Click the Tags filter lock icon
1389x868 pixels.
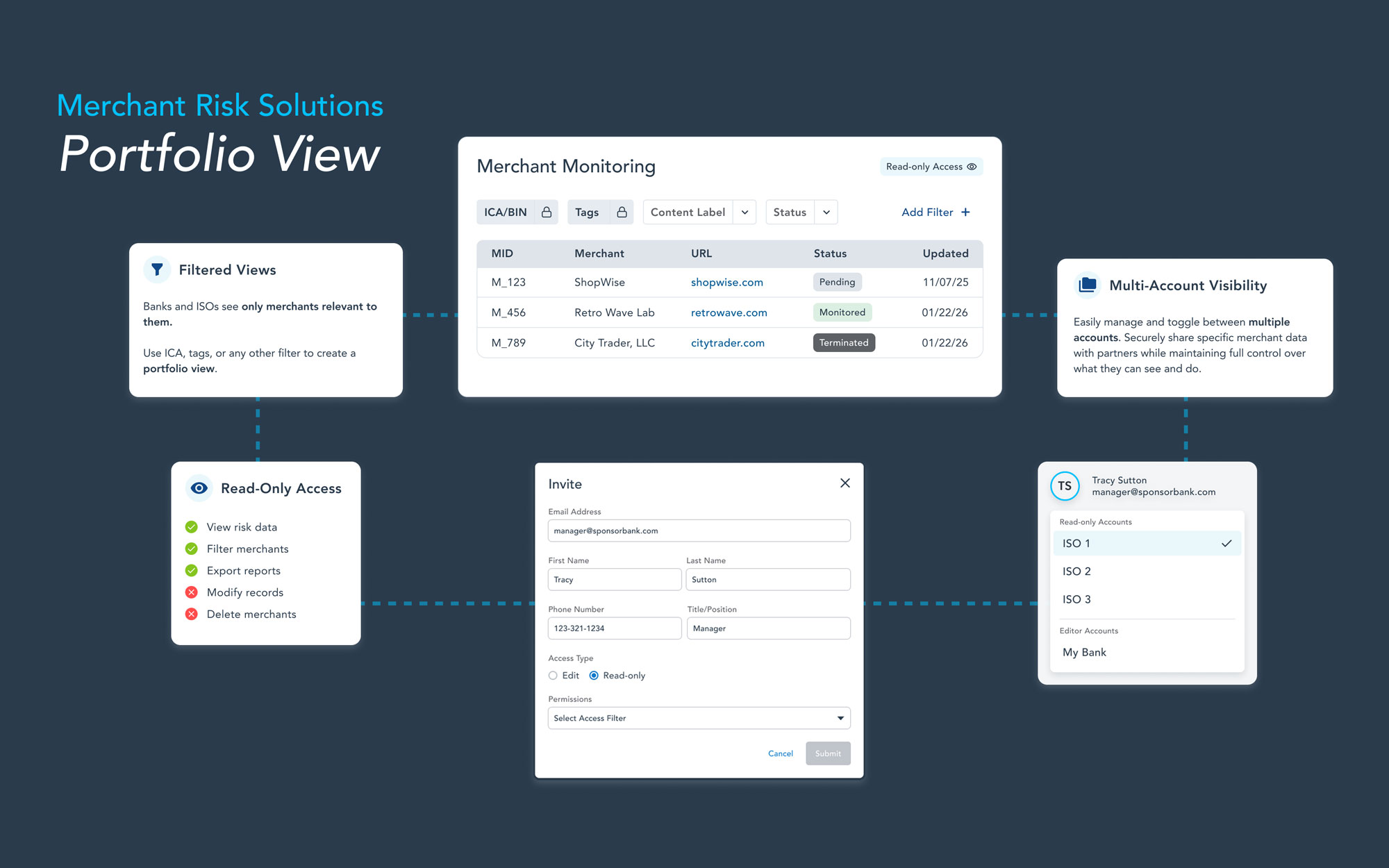pos(622,212)
